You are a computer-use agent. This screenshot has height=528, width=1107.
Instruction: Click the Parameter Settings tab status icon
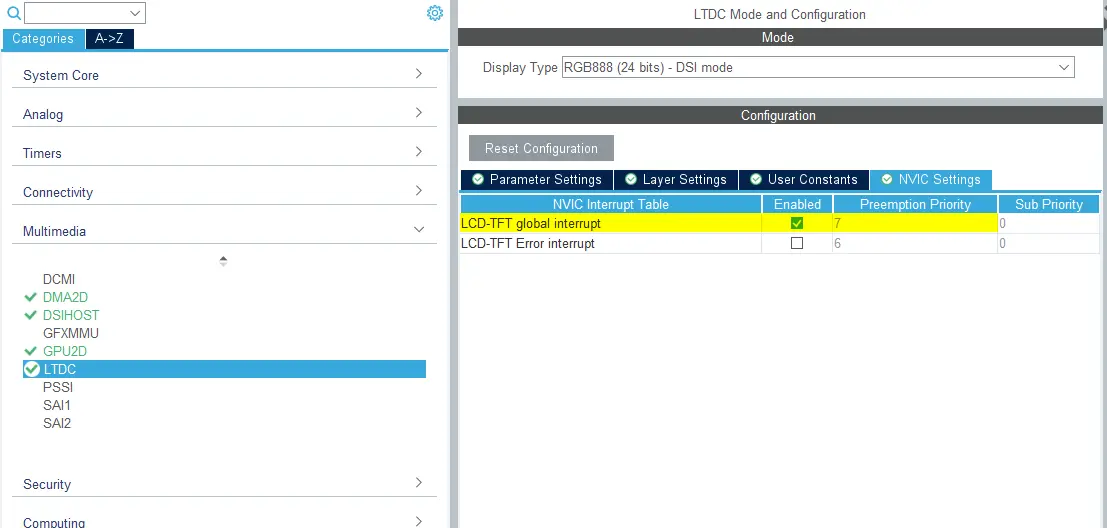click(x=478, y=180)
